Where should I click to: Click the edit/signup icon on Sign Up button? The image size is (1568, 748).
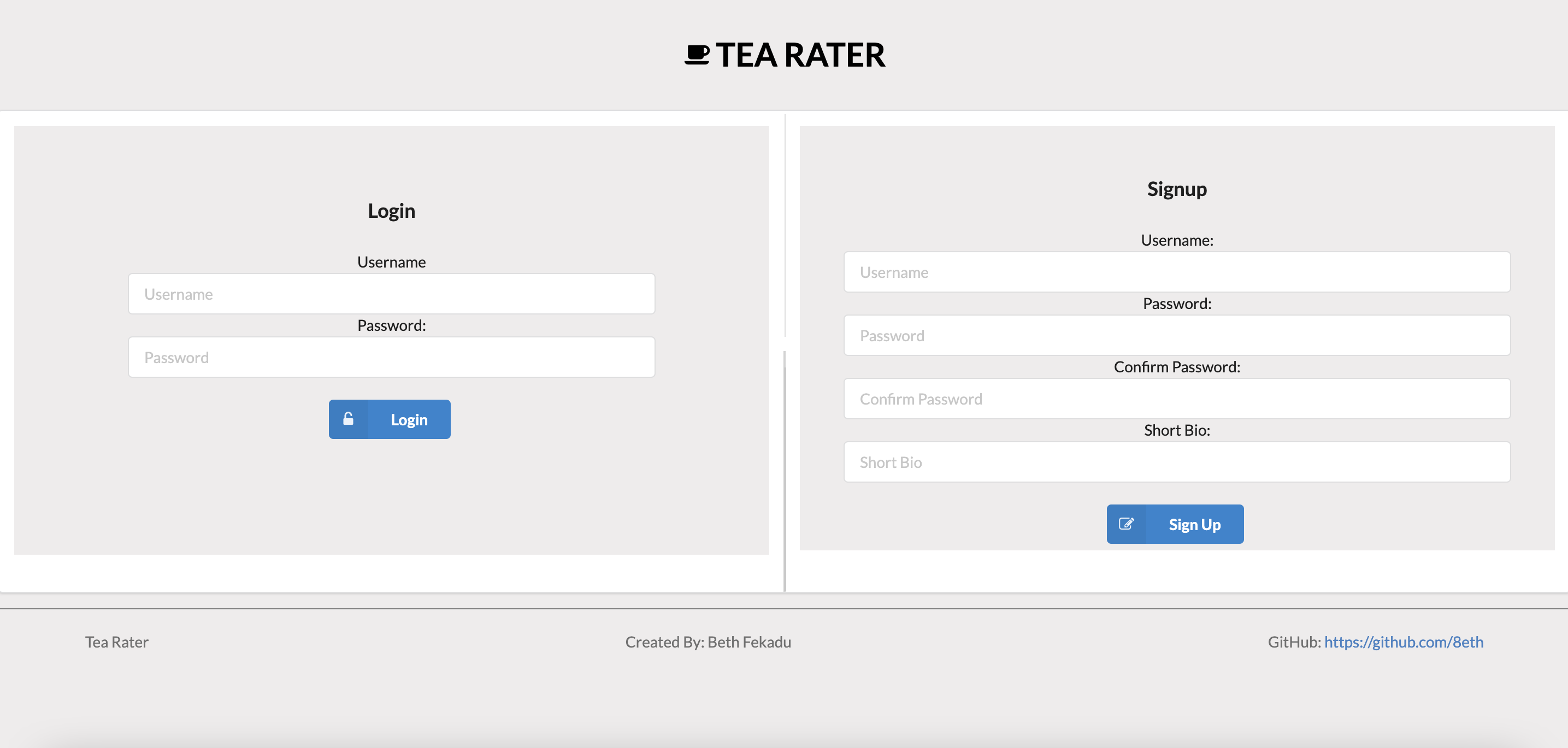coord(1127,524)
